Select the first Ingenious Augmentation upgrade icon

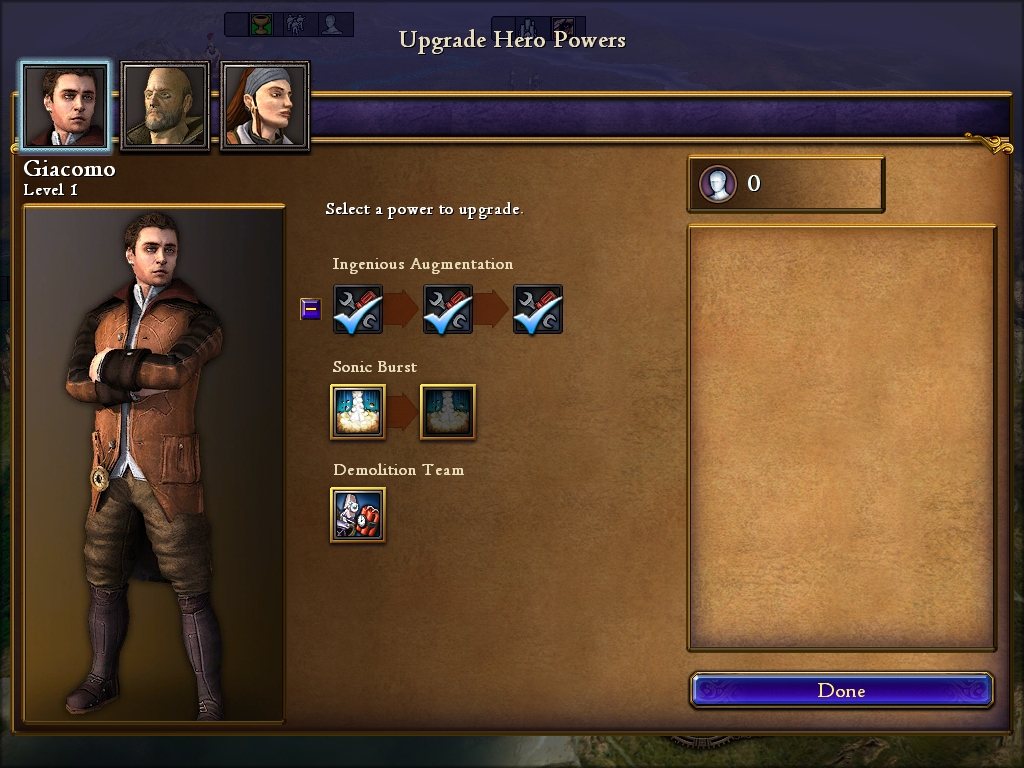coord(358,310)
